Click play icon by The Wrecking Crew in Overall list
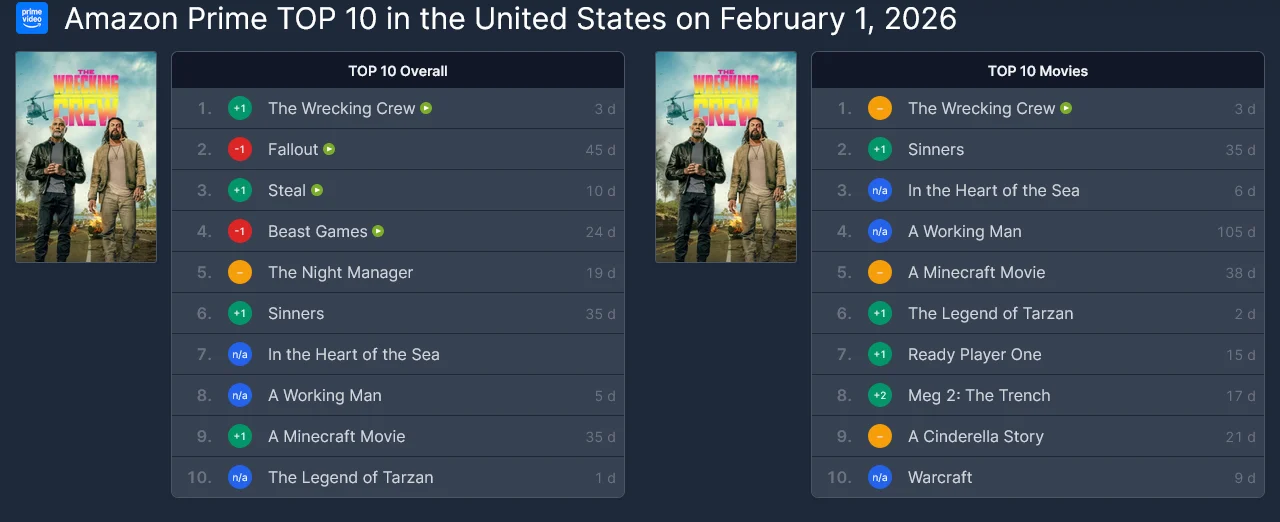The image size is (1280, 522). coord(426,108)
